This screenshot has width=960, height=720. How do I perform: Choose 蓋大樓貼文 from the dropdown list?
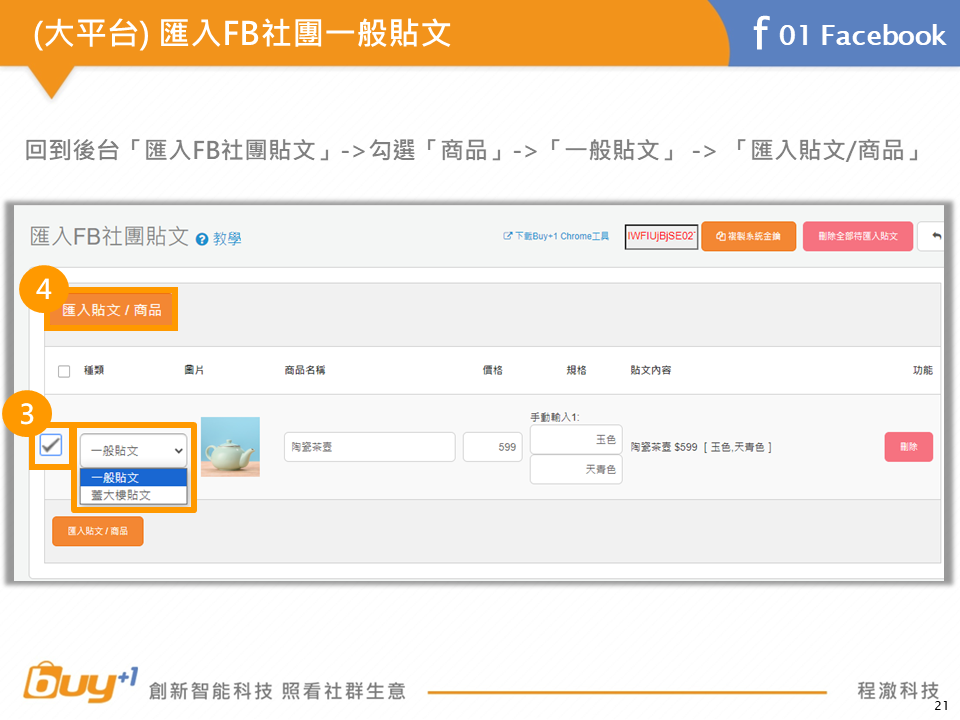[133, 495]
